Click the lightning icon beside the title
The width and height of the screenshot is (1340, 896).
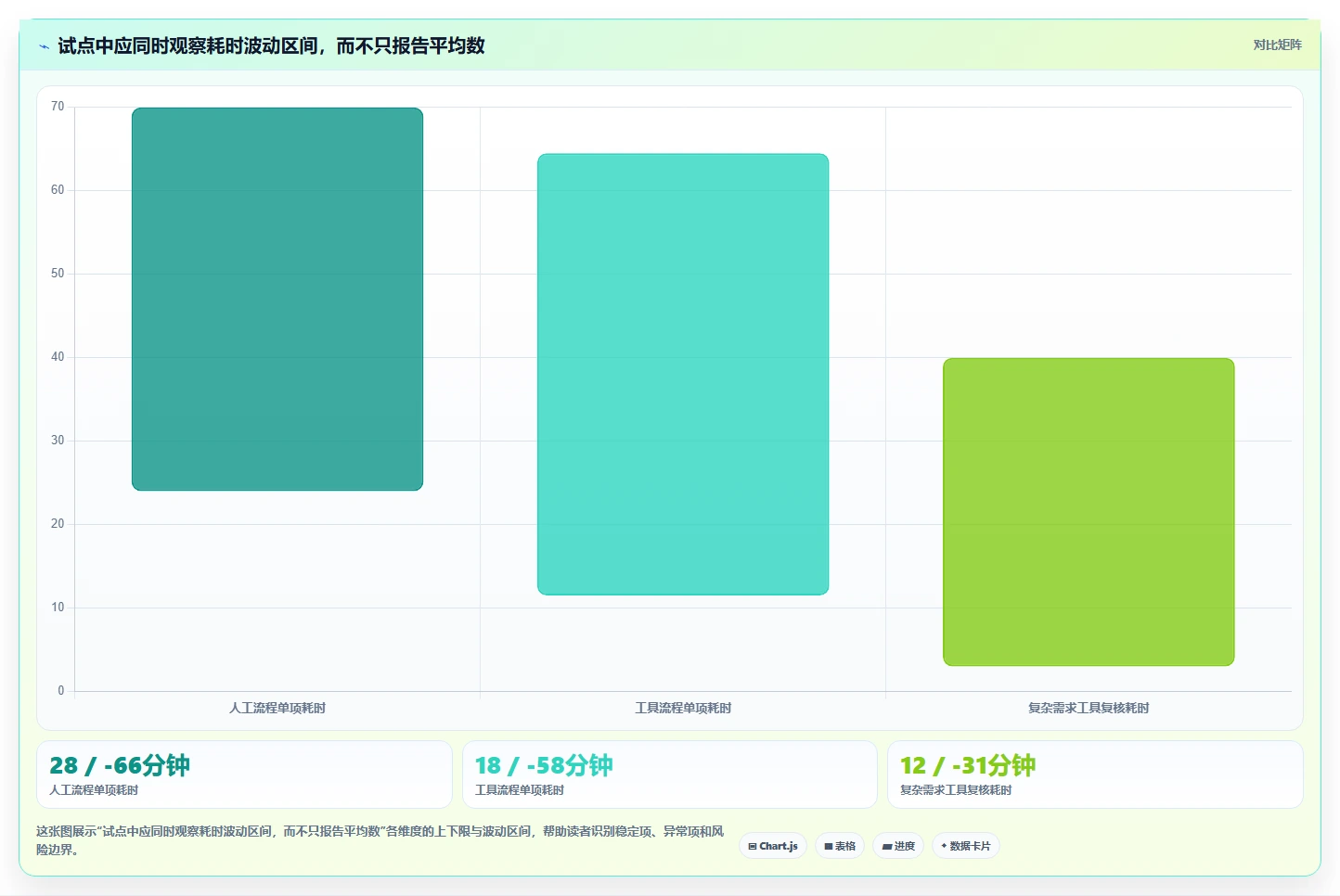coord(44,46)
